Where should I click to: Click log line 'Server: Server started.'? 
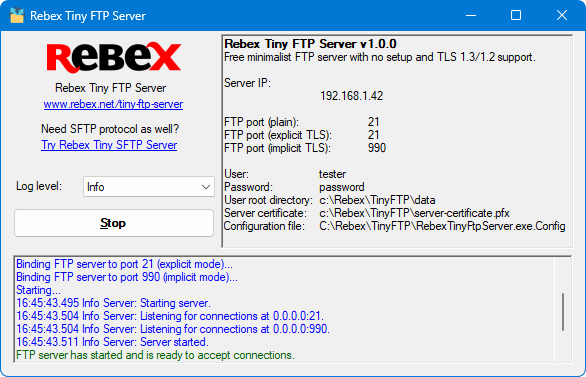[x=112, y=342]
